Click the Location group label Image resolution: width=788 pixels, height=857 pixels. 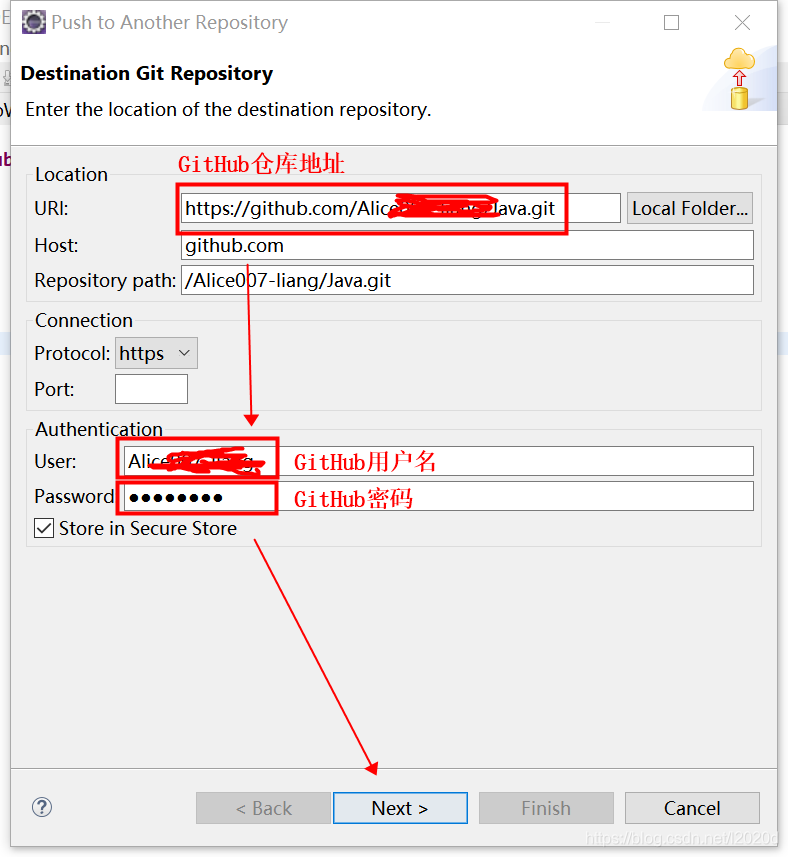[x=71, y=174]
